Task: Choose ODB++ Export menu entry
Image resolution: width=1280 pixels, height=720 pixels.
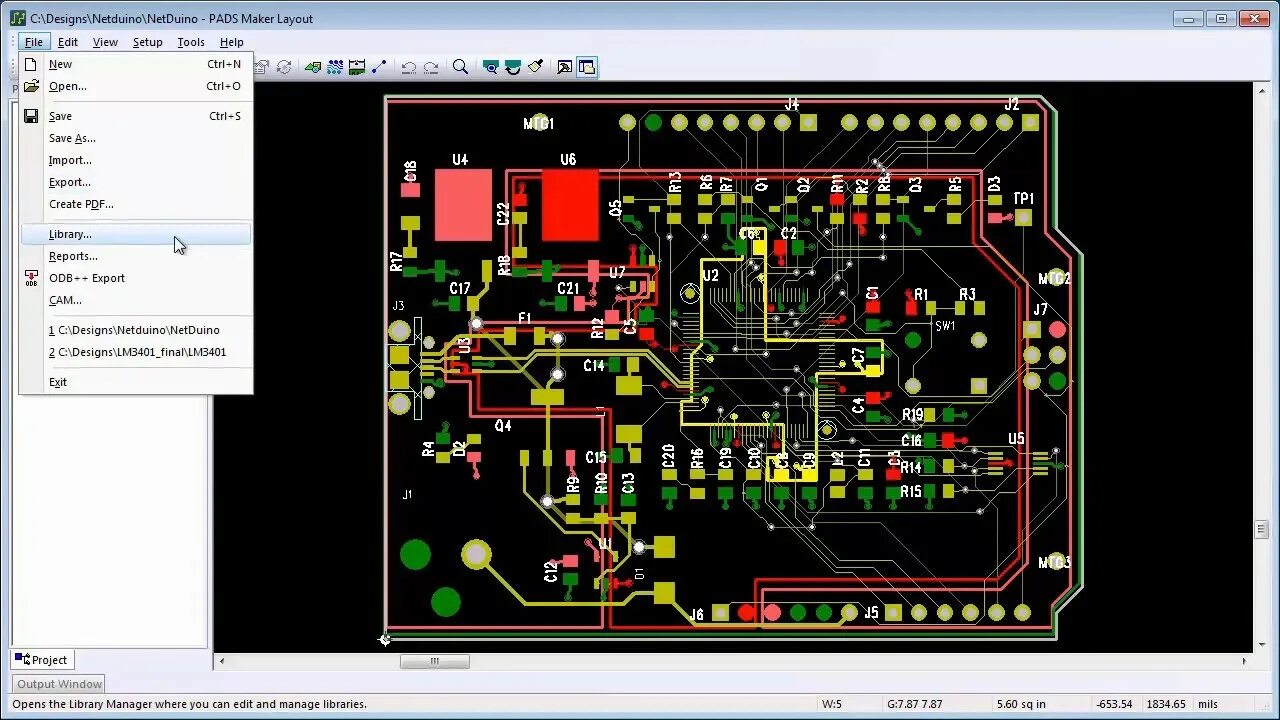Action: click(x=135, y=278)
